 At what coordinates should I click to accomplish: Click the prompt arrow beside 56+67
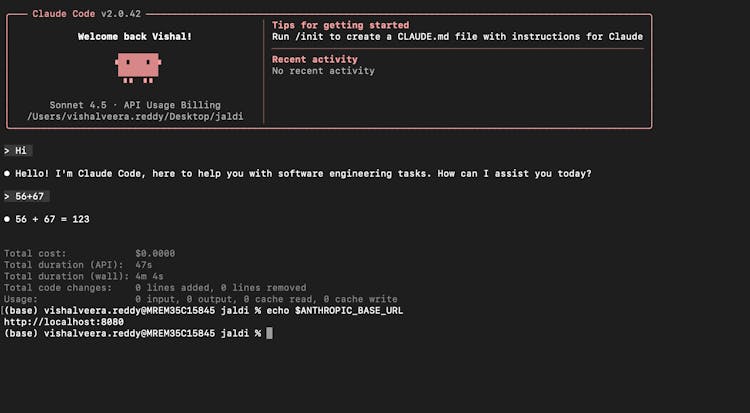tap(7, 196)
